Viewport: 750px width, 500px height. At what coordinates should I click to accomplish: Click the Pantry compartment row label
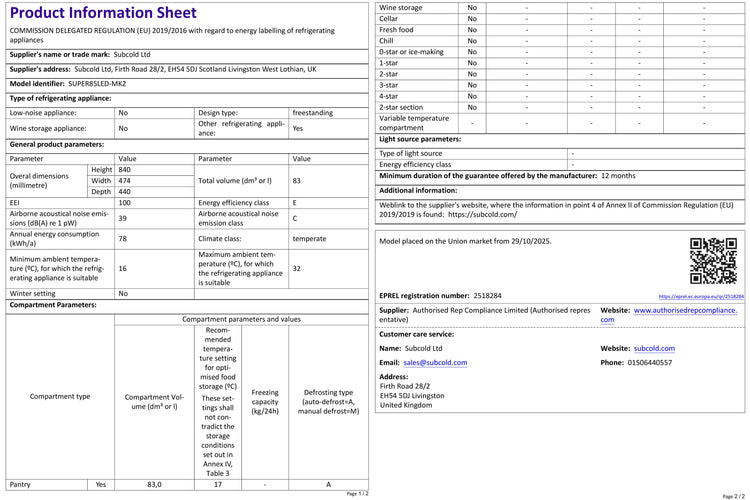pos(20,485)
